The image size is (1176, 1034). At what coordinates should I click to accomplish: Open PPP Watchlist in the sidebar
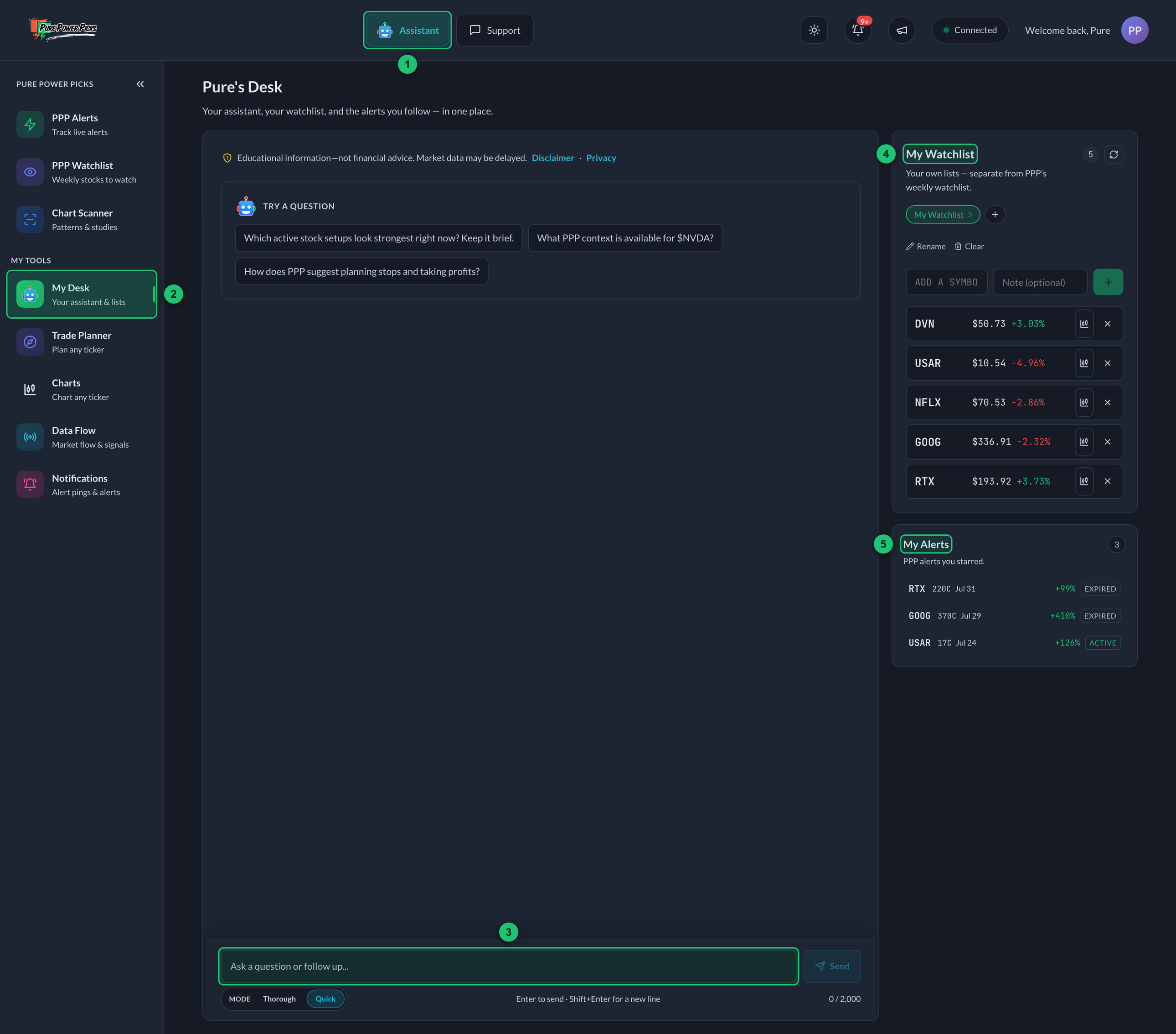point(81,172)
